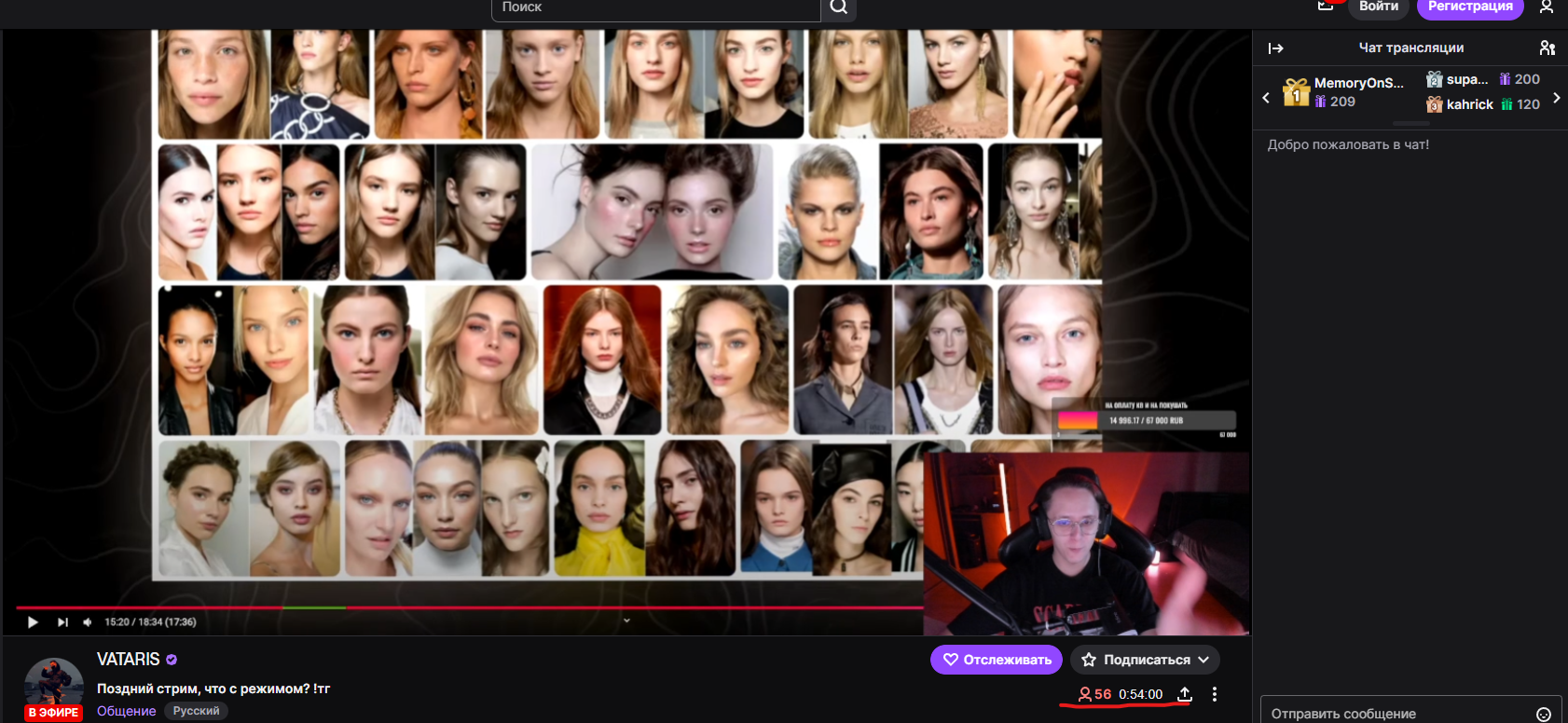
Task: Show previous gift leaderboard page
Action: 1266,97
